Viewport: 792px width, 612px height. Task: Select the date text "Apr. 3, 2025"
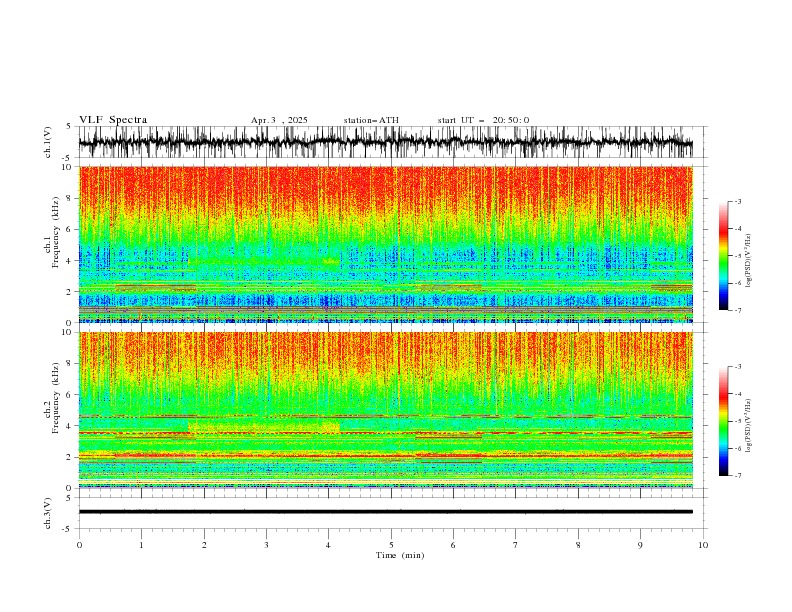(279, 120)
